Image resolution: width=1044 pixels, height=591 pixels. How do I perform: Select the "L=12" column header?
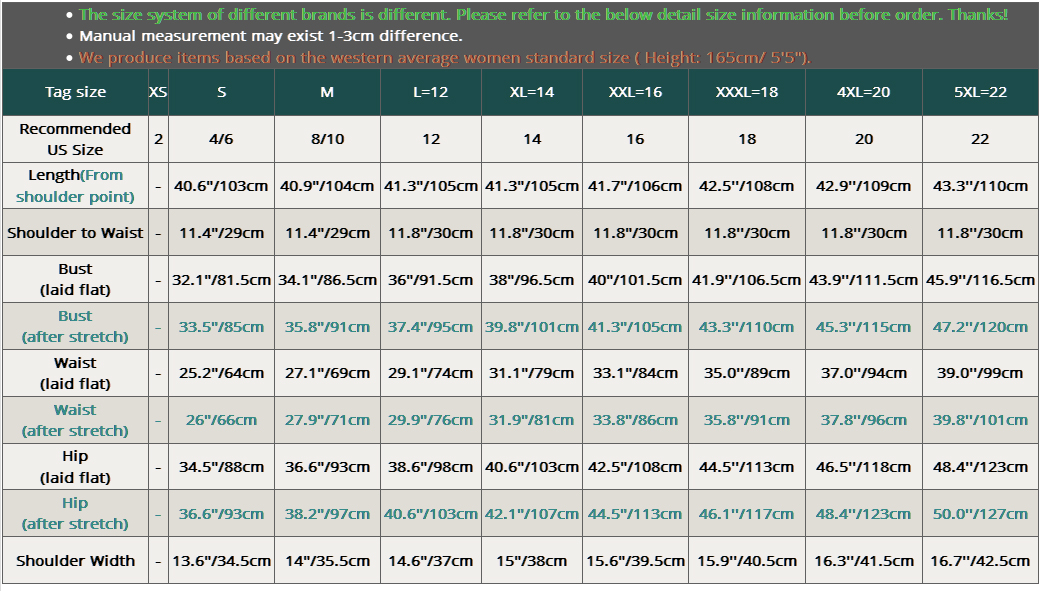click(430, 92)
